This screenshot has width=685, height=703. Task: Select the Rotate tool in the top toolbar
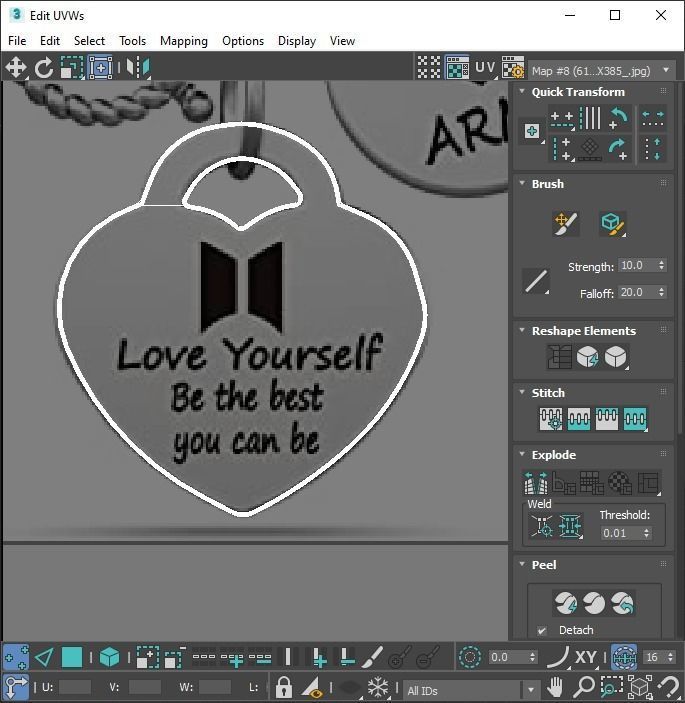point(44,68)
